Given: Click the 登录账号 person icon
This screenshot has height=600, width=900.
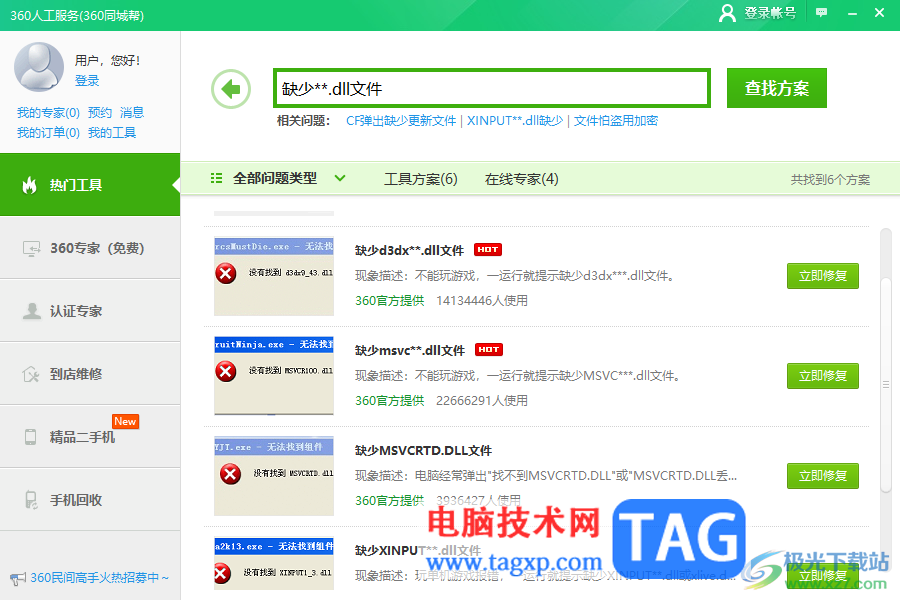Looking at the screenshot, I should 727,15.
